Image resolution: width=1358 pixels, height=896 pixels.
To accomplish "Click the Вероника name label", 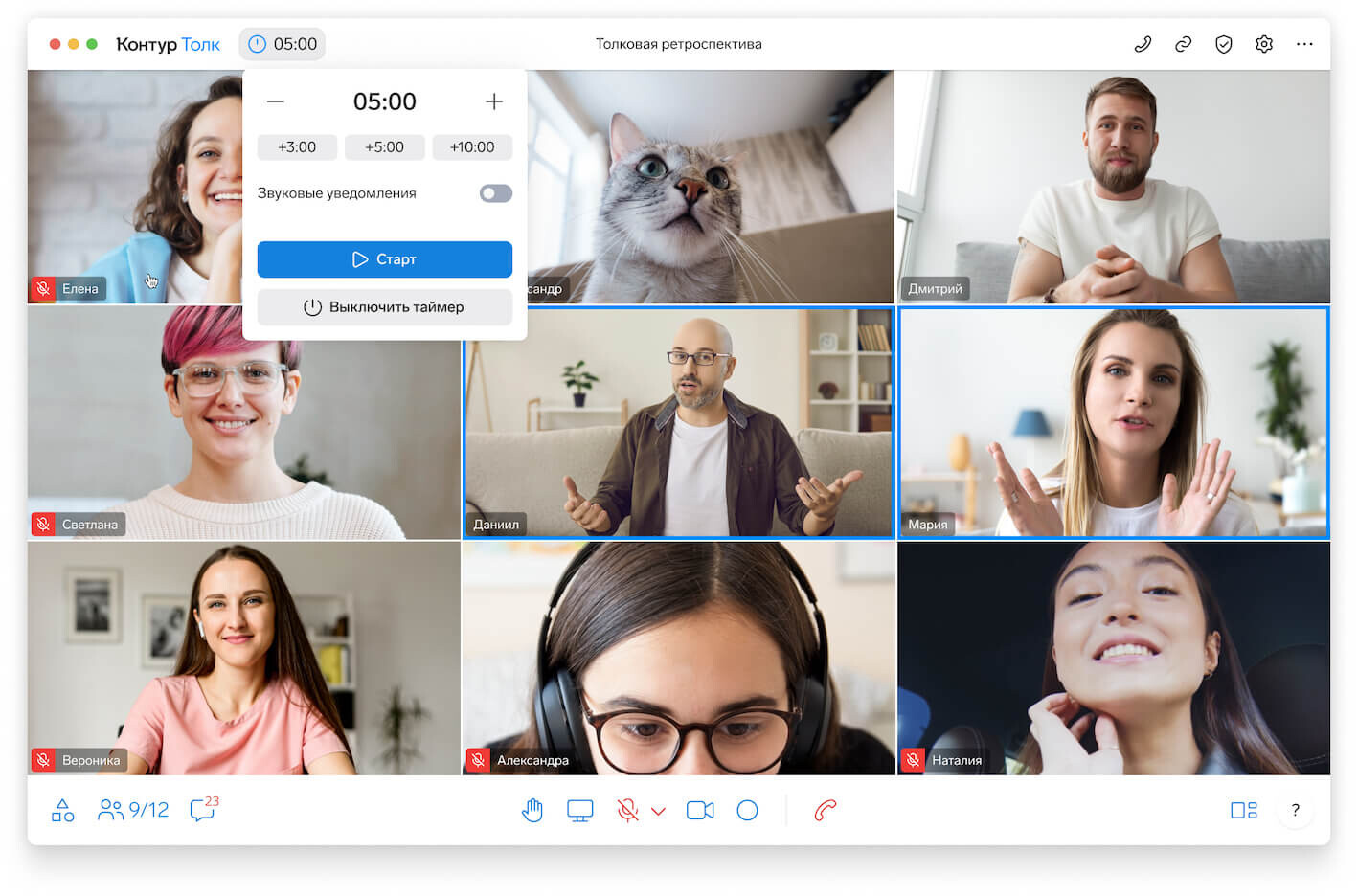I will tap(91, 761).
